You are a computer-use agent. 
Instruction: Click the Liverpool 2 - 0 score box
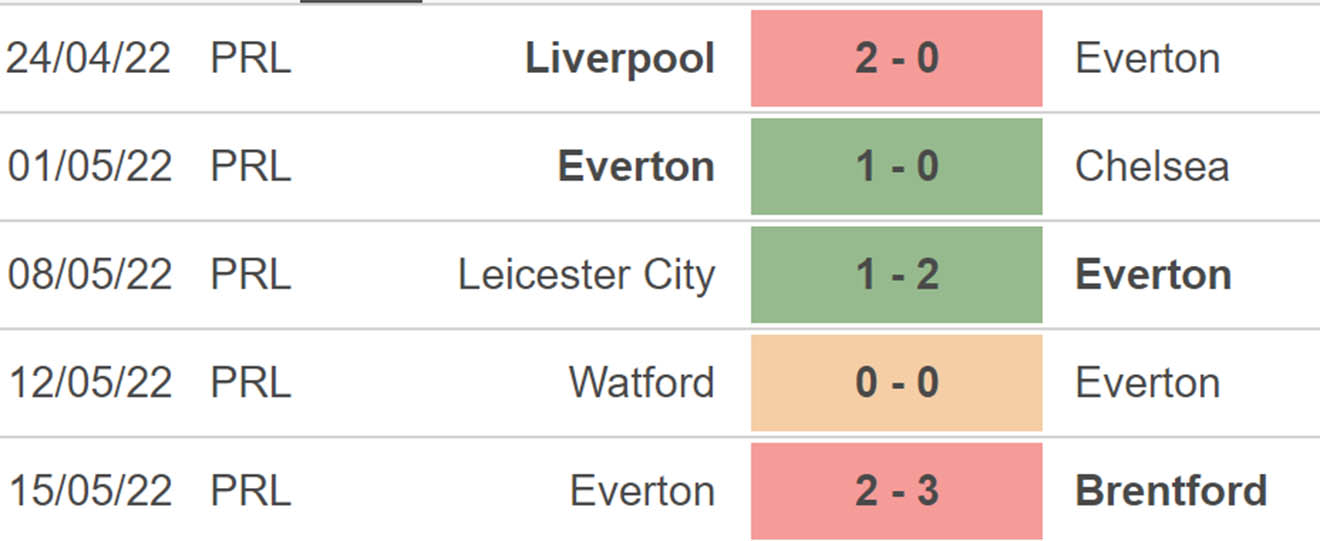(896, 58)
